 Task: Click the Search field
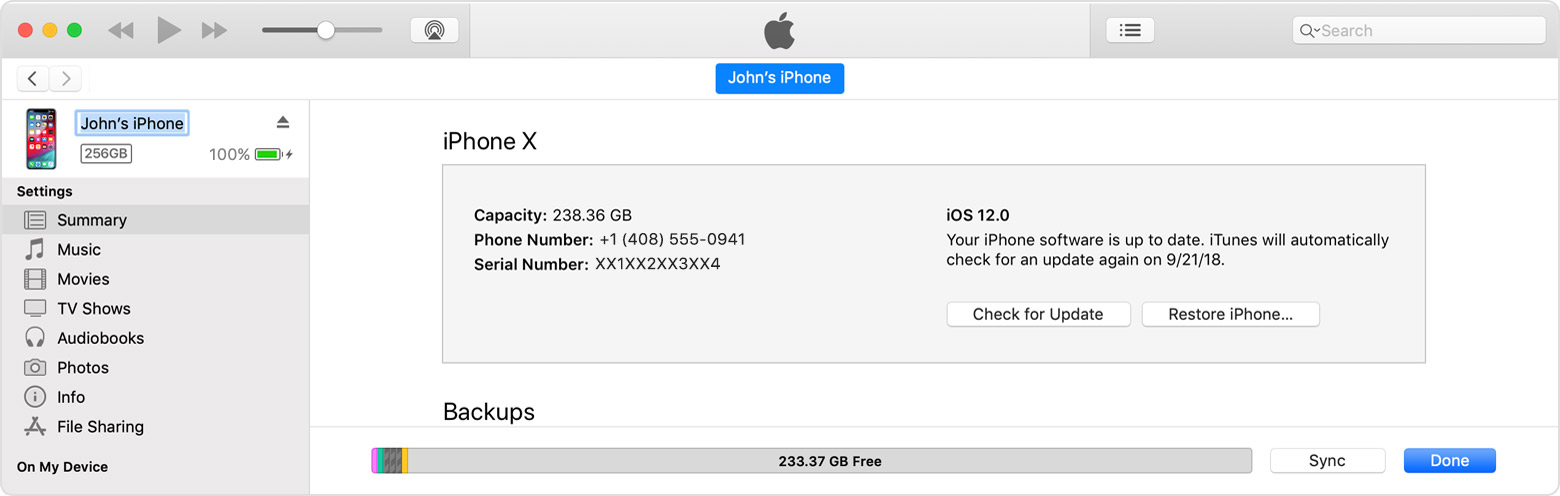[x=1419, y=30]
